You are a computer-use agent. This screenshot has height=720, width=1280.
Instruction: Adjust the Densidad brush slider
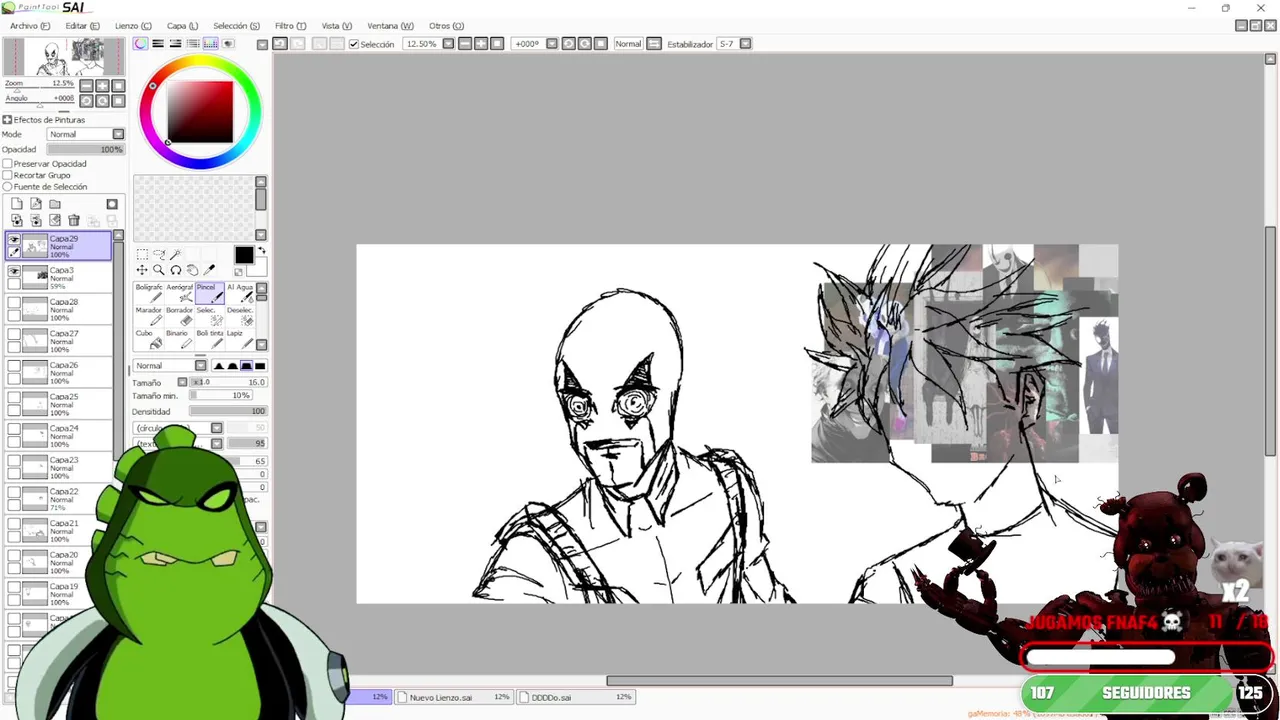click(x=228, y=411)
